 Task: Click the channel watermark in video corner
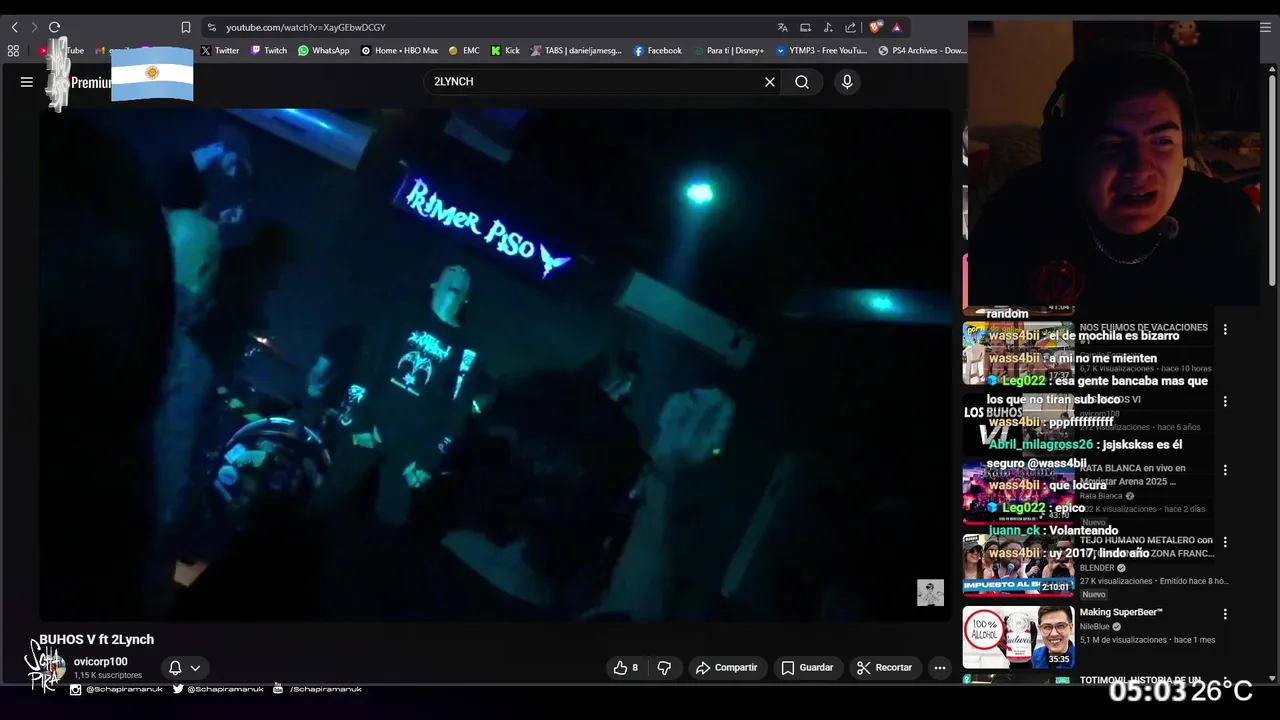coord(930,592)
